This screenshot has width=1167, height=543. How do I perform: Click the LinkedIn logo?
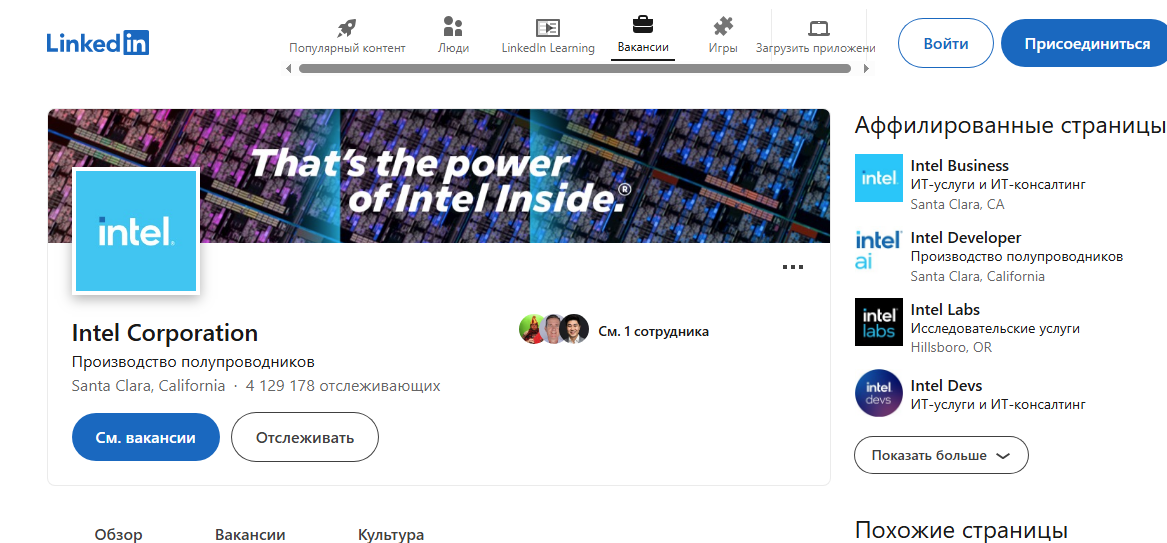click(97, 42)
